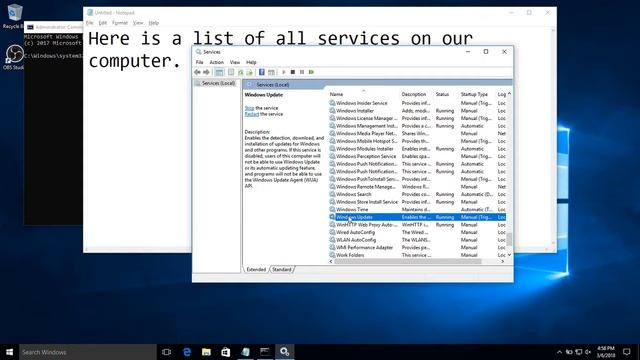Select the Windows Media Player Network service
This screenshot has width=640, height=360.
pos(418,133)
